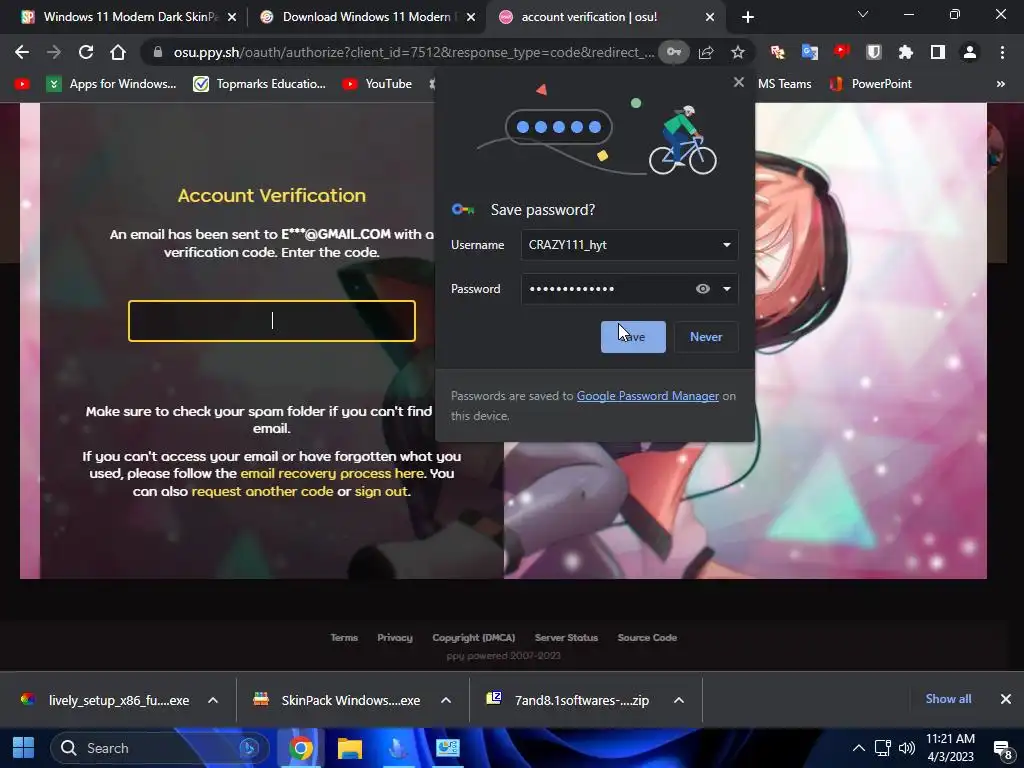Open the PowerPoint bookmark

coord(871,84)
